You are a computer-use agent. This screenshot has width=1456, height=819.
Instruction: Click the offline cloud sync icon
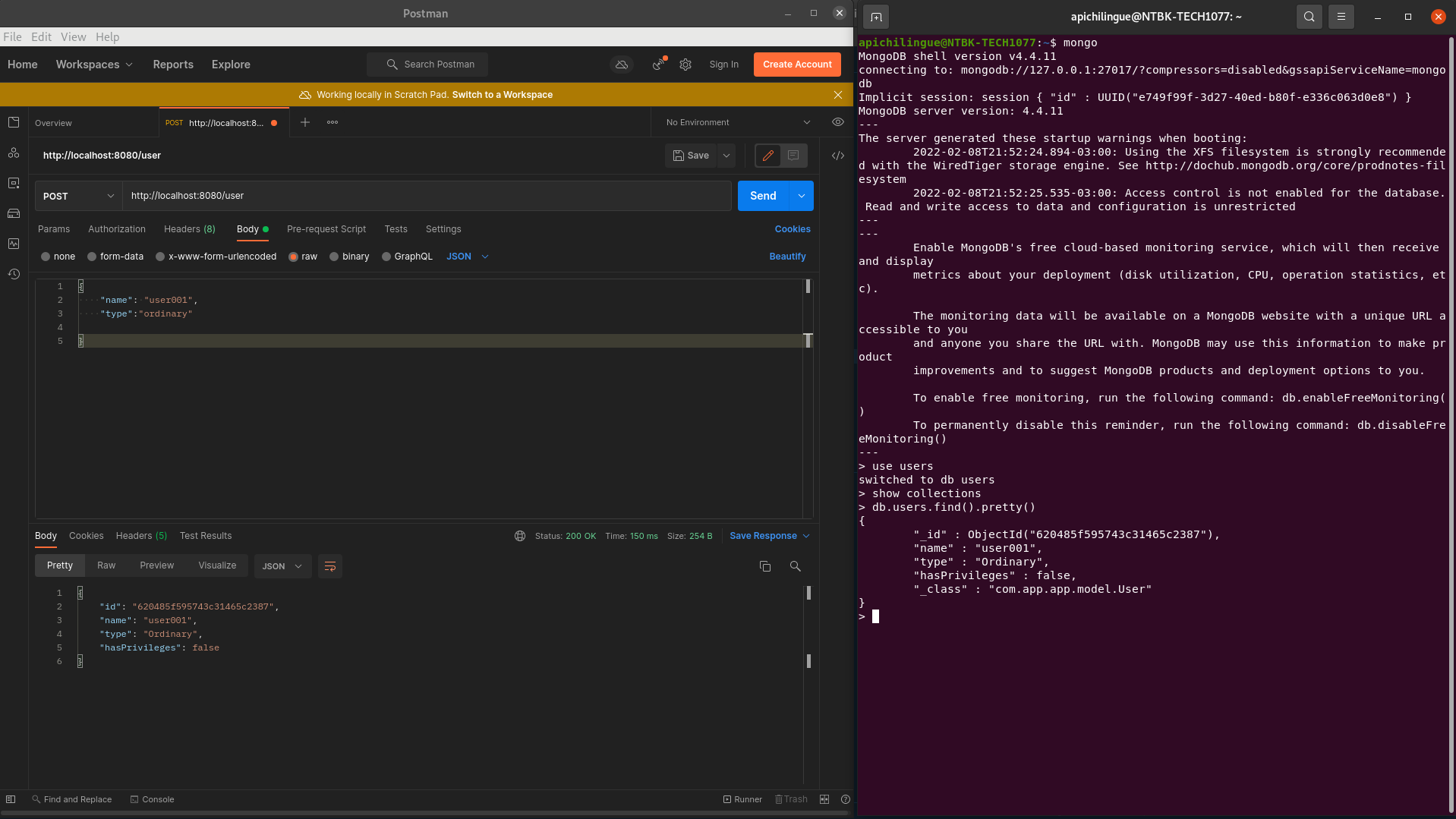[622, 65]
